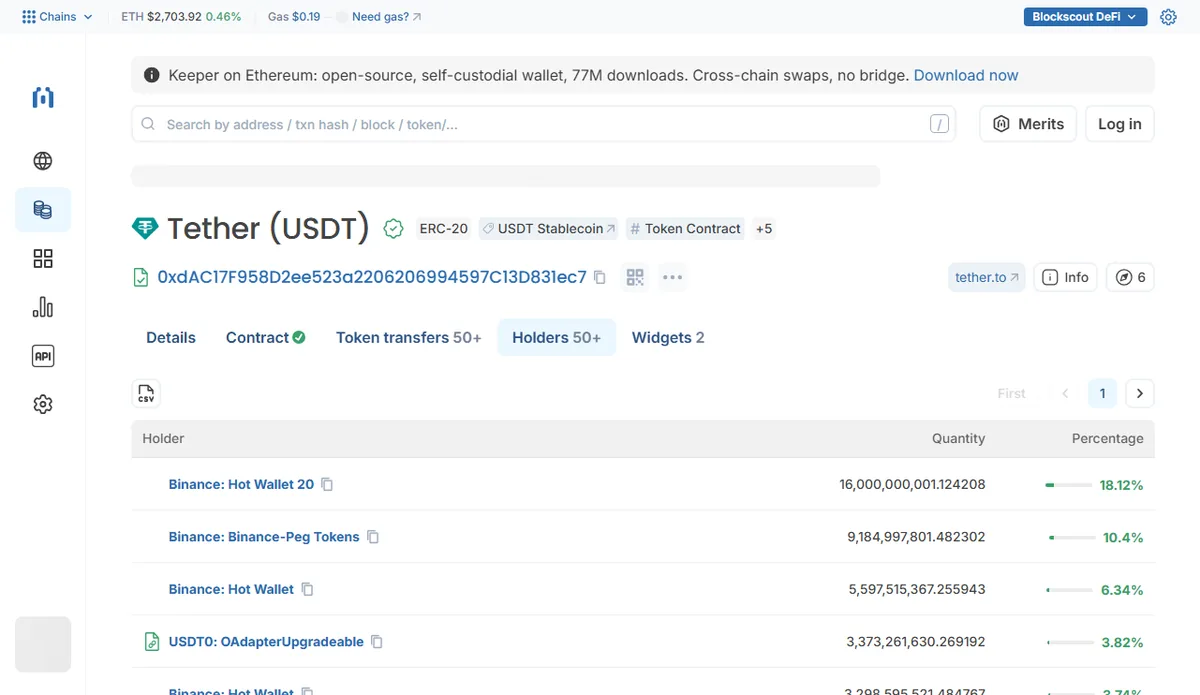Click the slash shortcut key icon
The image size is (1200, 695).
coord(939,124)
